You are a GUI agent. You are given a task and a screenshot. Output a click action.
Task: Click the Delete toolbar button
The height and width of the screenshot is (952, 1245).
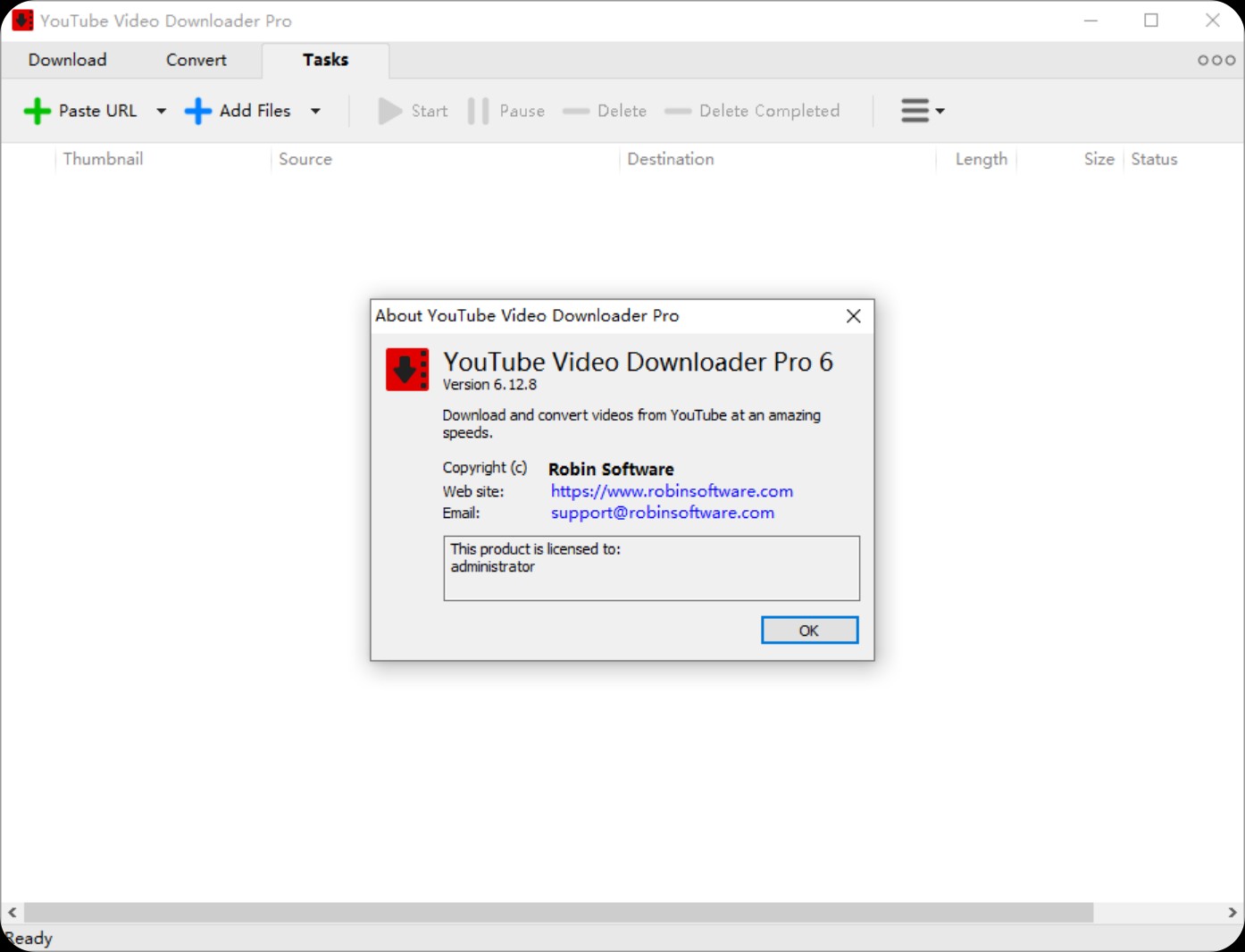click(605, 111)
